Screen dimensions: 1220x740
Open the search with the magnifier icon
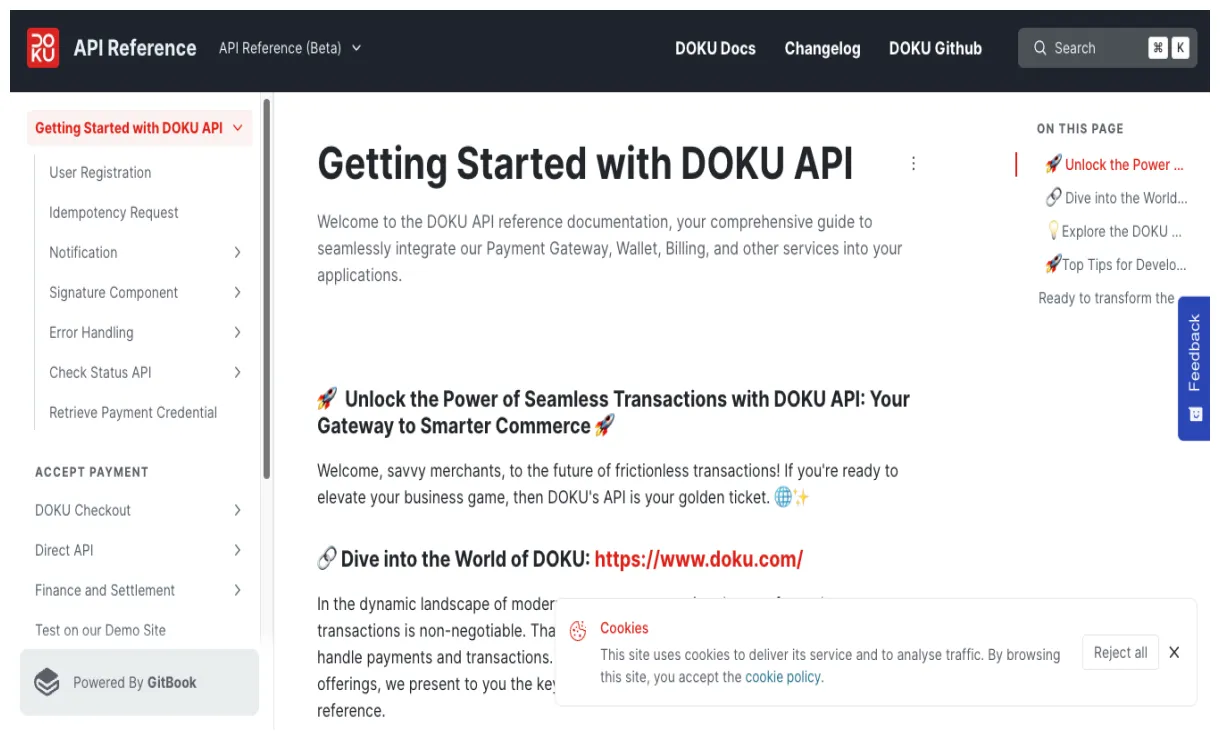pos(1040,47)
